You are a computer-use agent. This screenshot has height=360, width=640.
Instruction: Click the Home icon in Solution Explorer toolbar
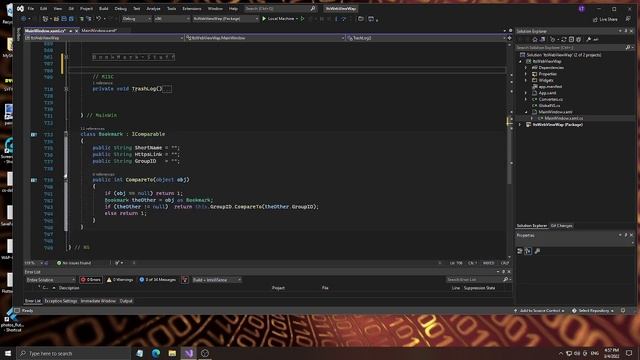(x=535, y=40)
